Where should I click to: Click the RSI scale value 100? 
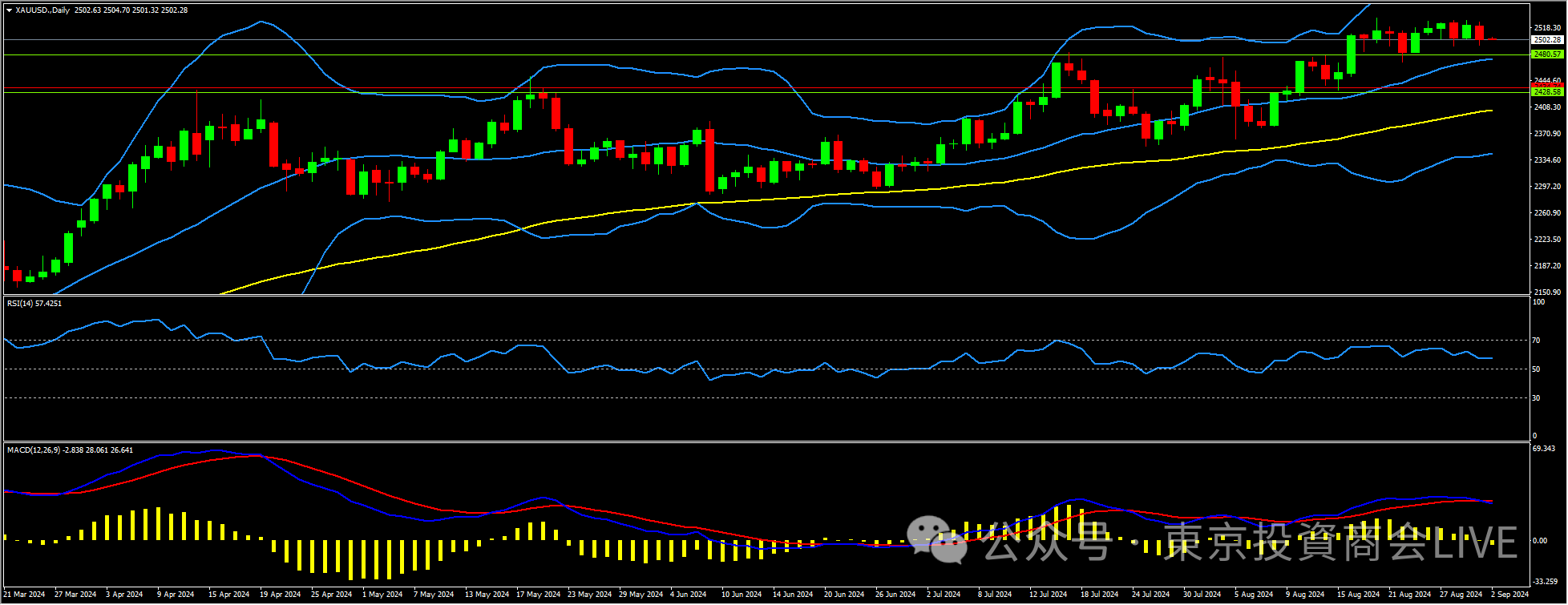[x=1538, y=302]
